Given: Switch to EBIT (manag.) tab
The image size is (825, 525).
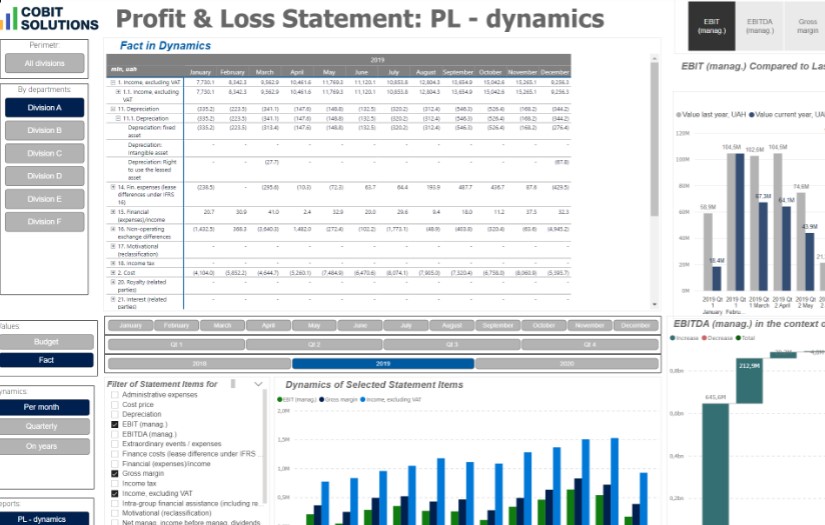Looking at the screenshot, I should click(x=711, y=26).
